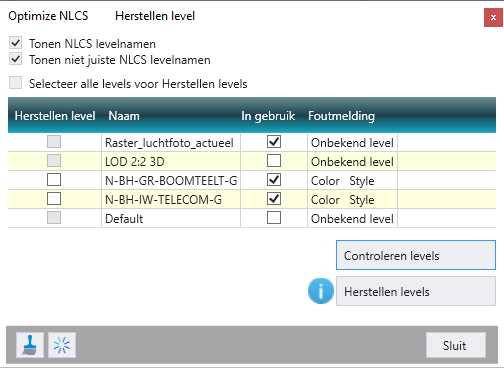
Task: Sort by the Foutmelding column header
Action: pyautogui.click(x=341, y=116)
